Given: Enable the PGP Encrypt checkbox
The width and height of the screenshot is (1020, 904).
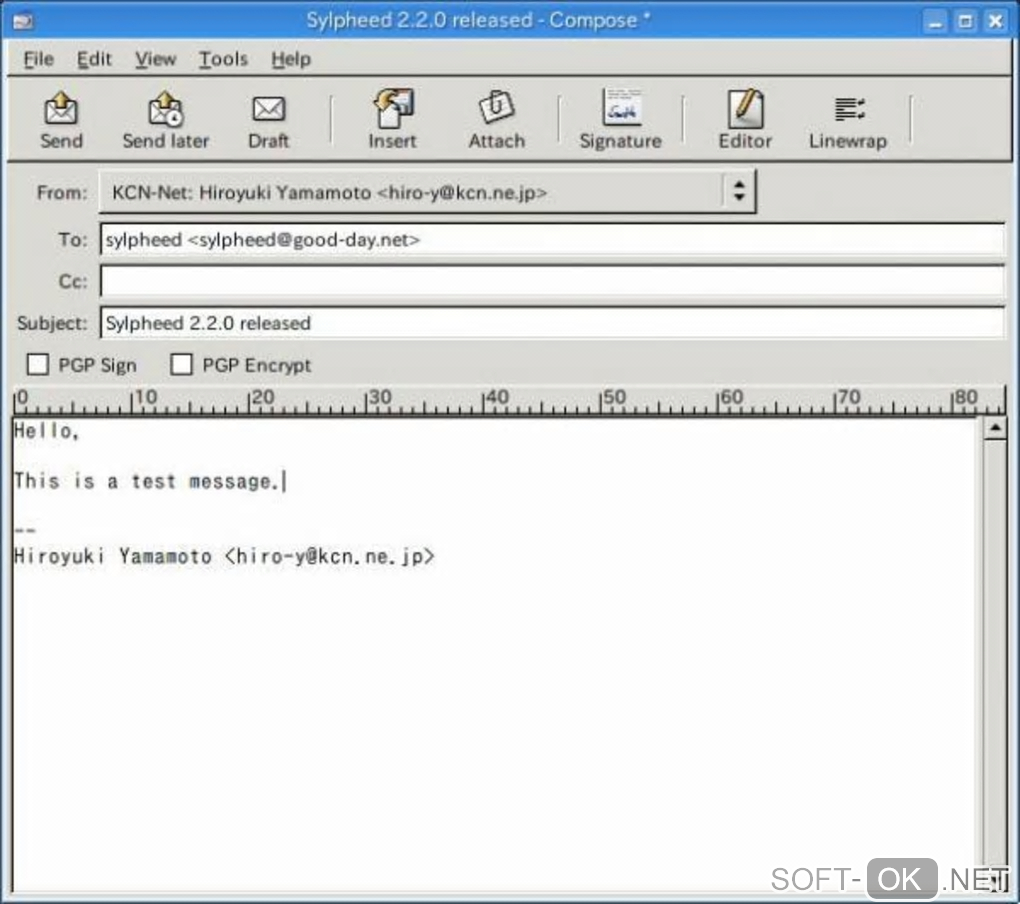Looking at the screenshot, I should (181, 364).
